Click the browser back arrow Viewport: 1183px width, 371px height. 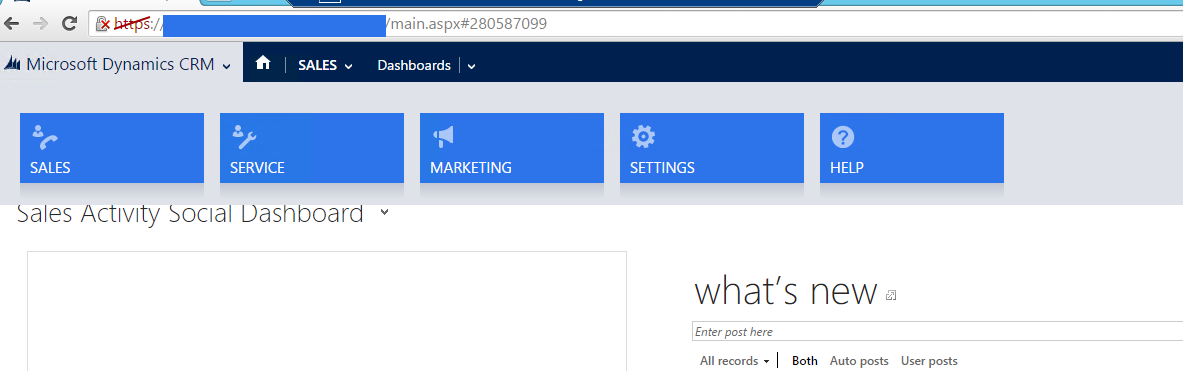12,23
